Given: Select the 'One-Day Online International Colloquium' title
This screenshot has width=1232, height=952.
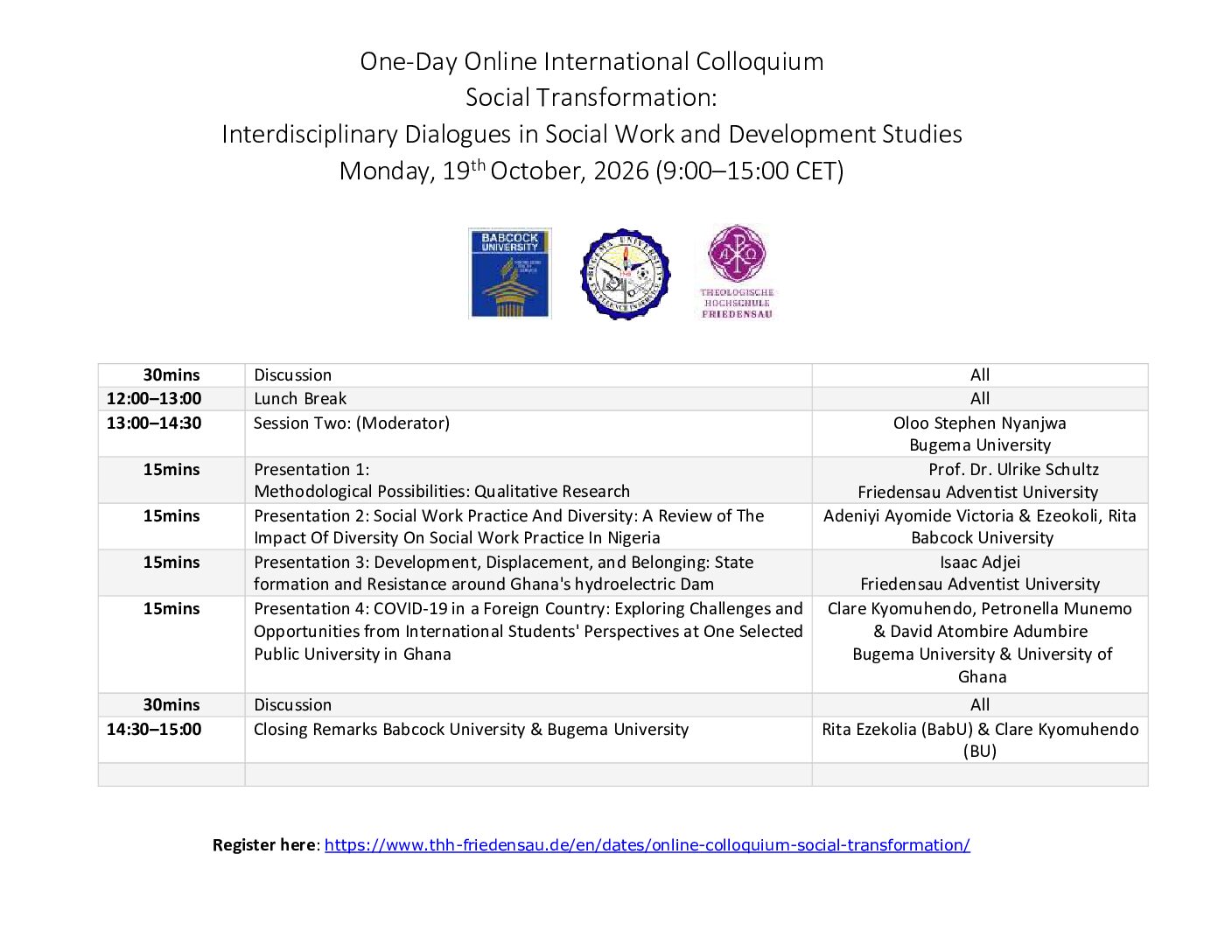Looking at the screenshot, I should [591, 61].
